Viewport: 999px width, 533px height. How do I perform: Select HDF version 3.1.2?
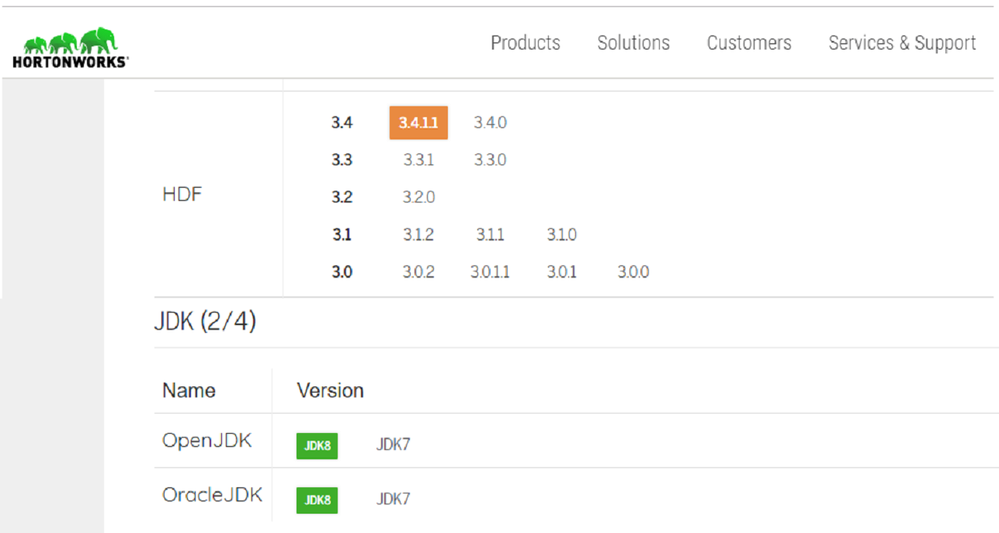click(418, 235)
